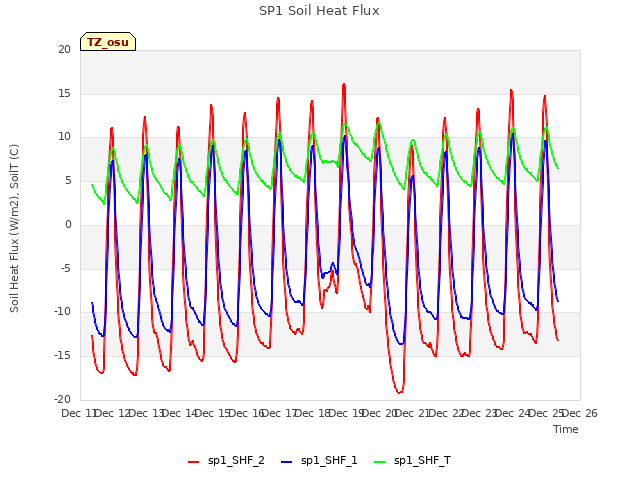Click the y-axis value 20
640x480 pixels.
click(x=64, y=49)
